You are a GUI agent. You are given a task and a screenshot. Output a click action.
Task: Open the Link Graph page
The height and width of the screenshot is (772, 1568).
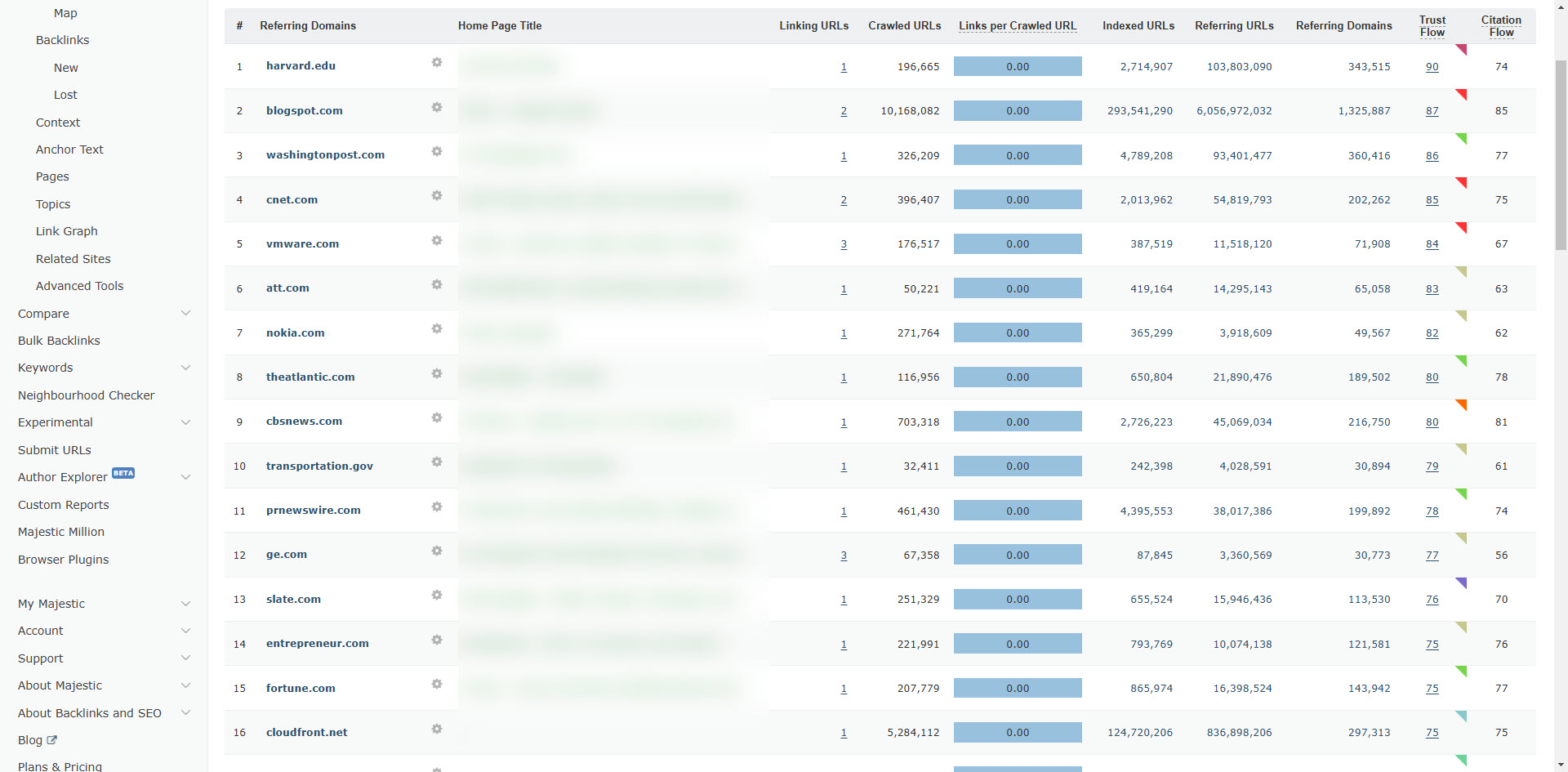click(x=66, y=231)
